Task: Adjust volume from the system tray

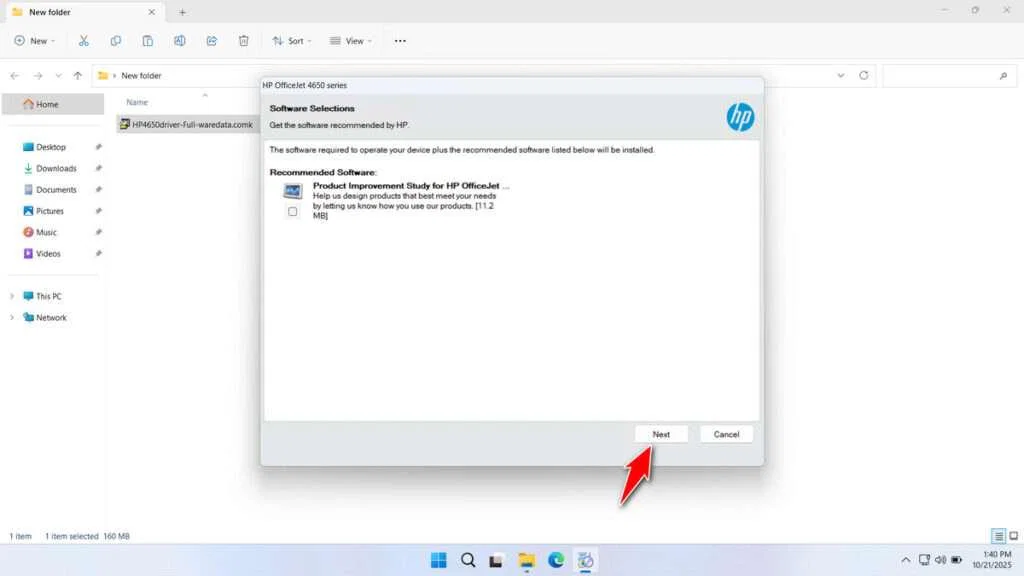Action: 941,560
